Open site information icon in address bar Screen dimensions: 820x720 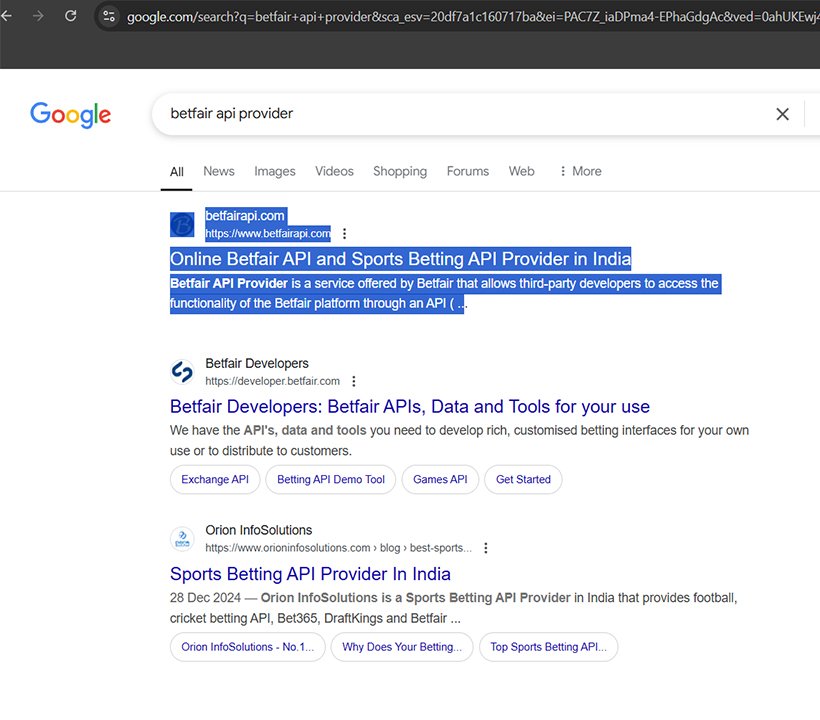click(109, 16)
